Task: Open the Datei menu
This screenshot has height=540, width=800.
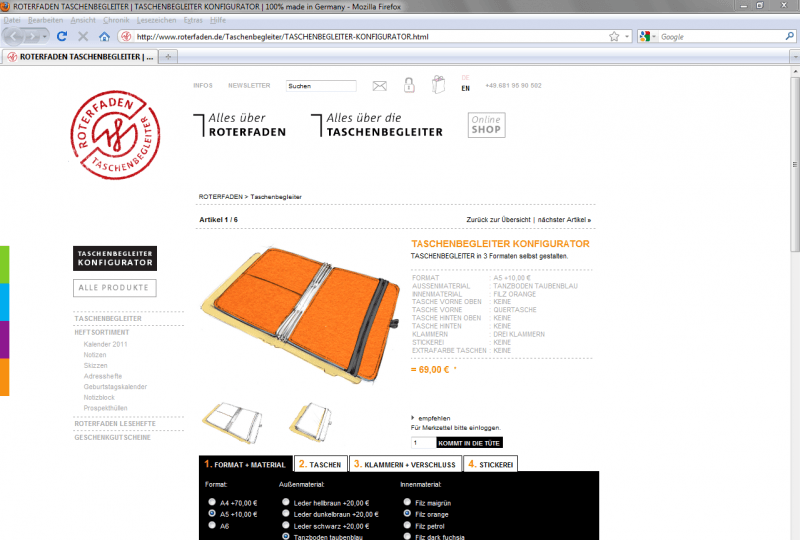Action: tap(12, 20)
